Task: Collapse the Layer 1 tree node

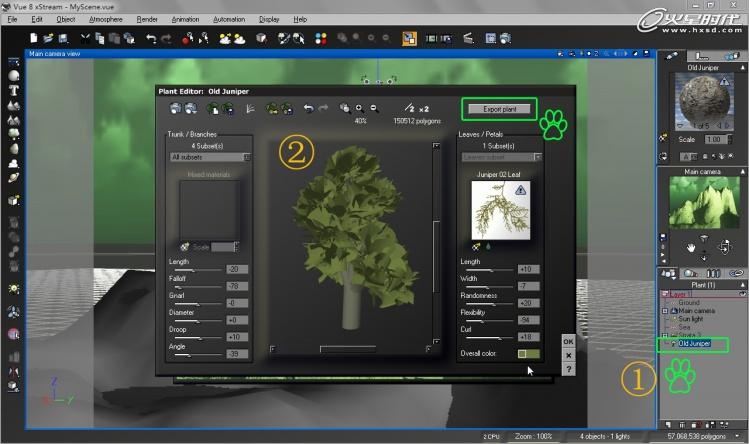Action: coord(664,294)
